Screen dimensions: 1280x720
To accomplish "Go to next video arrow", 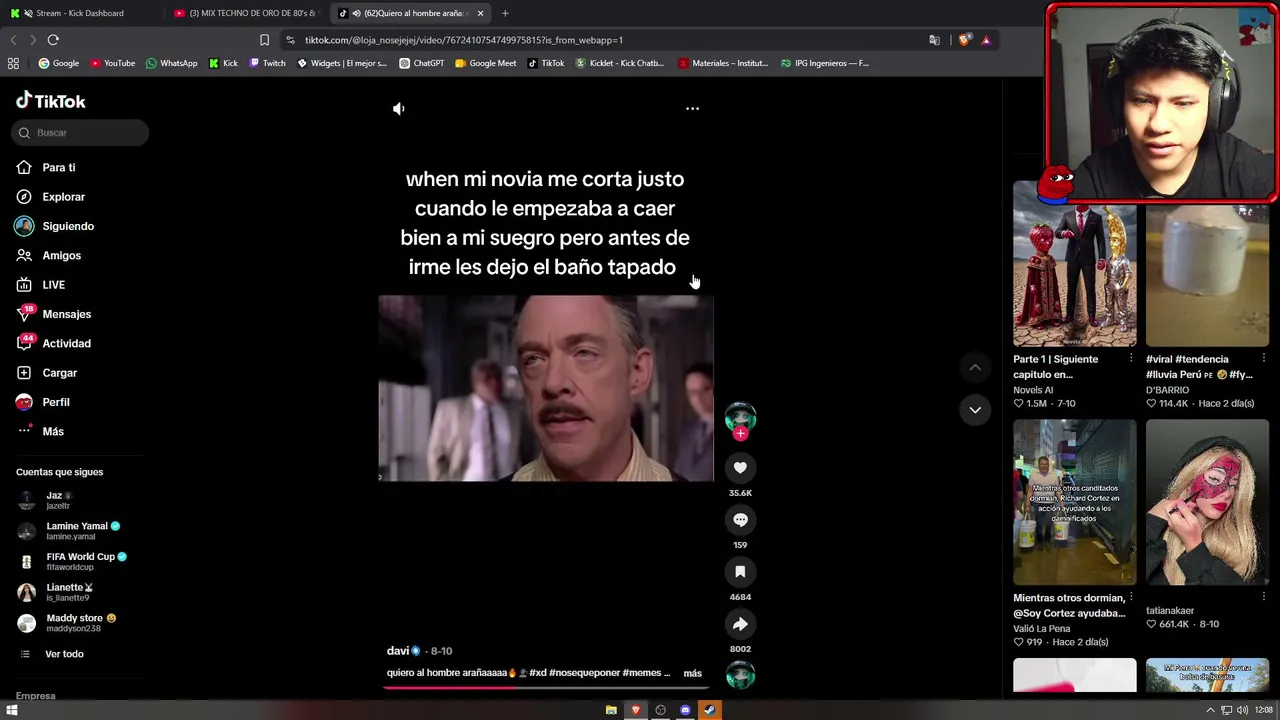I will coord(975,410).
